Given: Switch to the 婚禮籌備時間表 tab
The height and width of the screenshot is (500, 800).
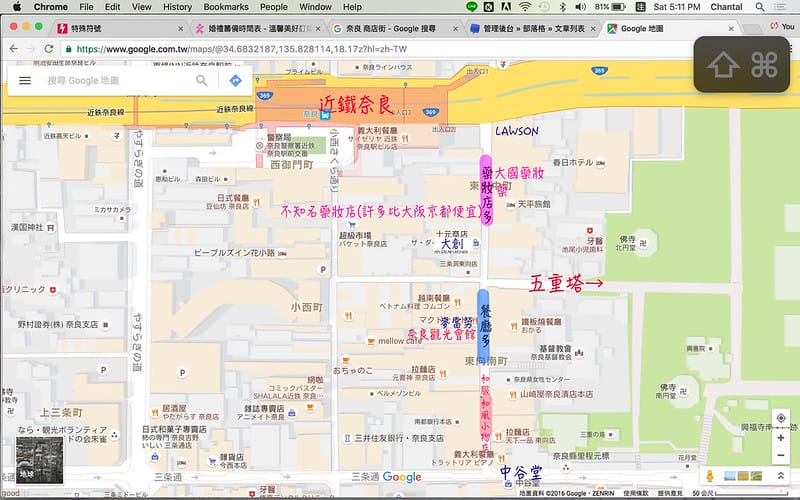Looking at the screenshot, I should [258, 29].
